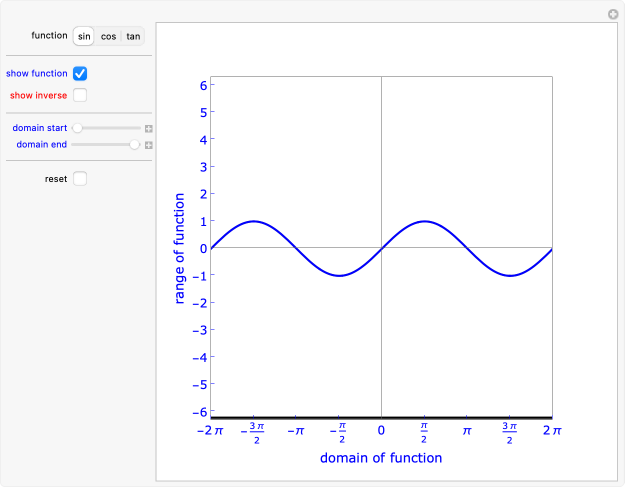Screen dimensions: 625x488
Task: Switch function to cos
Action: (x=108, y=36)
